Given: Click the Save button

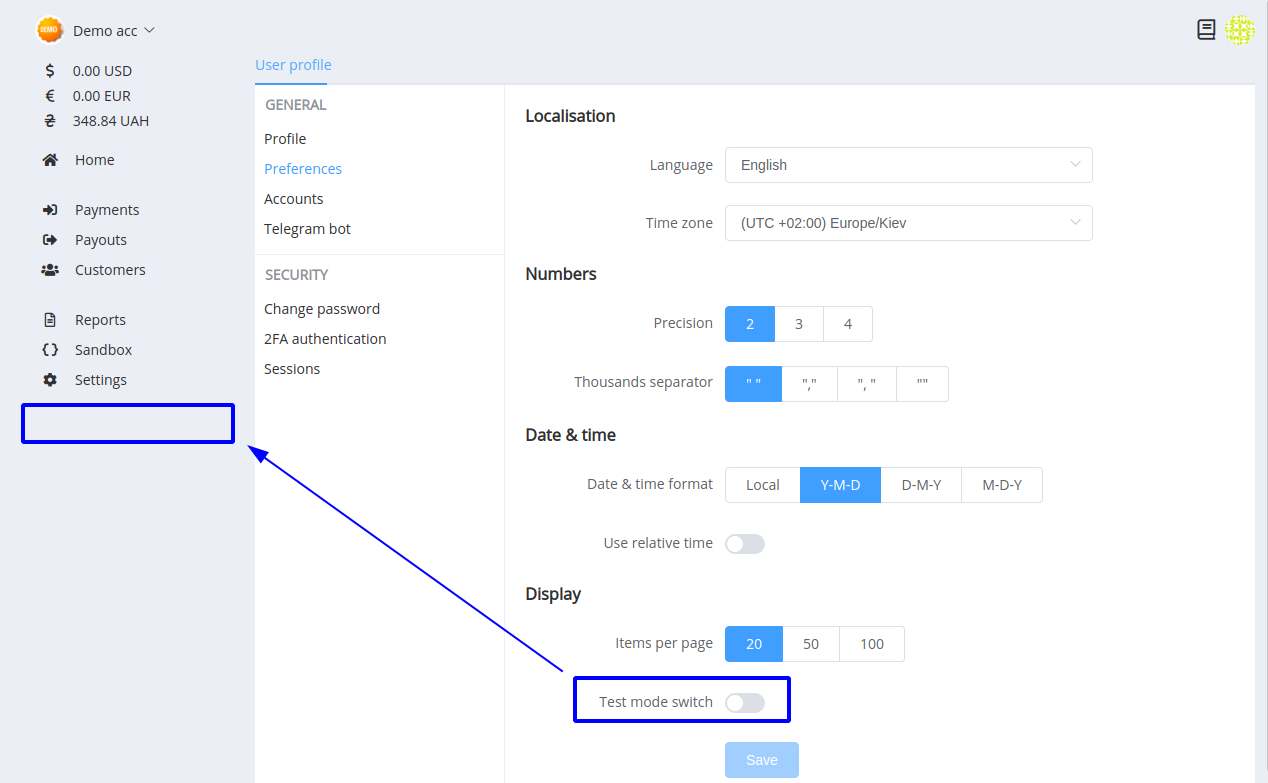Looking at the screenshot, I should coord(762,760).
